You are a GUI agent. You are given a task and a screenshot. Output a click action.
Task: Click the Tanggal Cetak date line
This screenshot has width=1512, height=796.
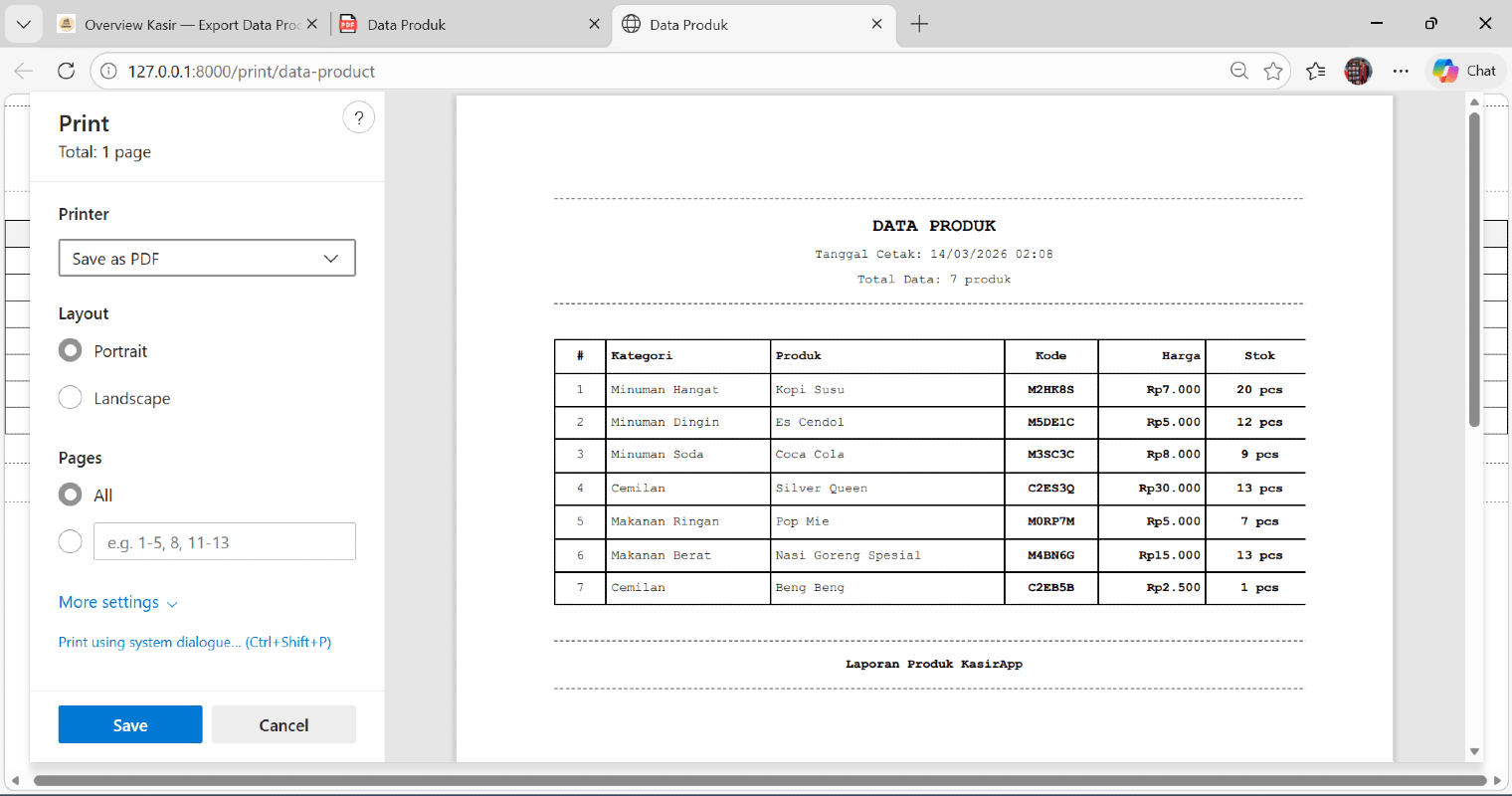934,254
